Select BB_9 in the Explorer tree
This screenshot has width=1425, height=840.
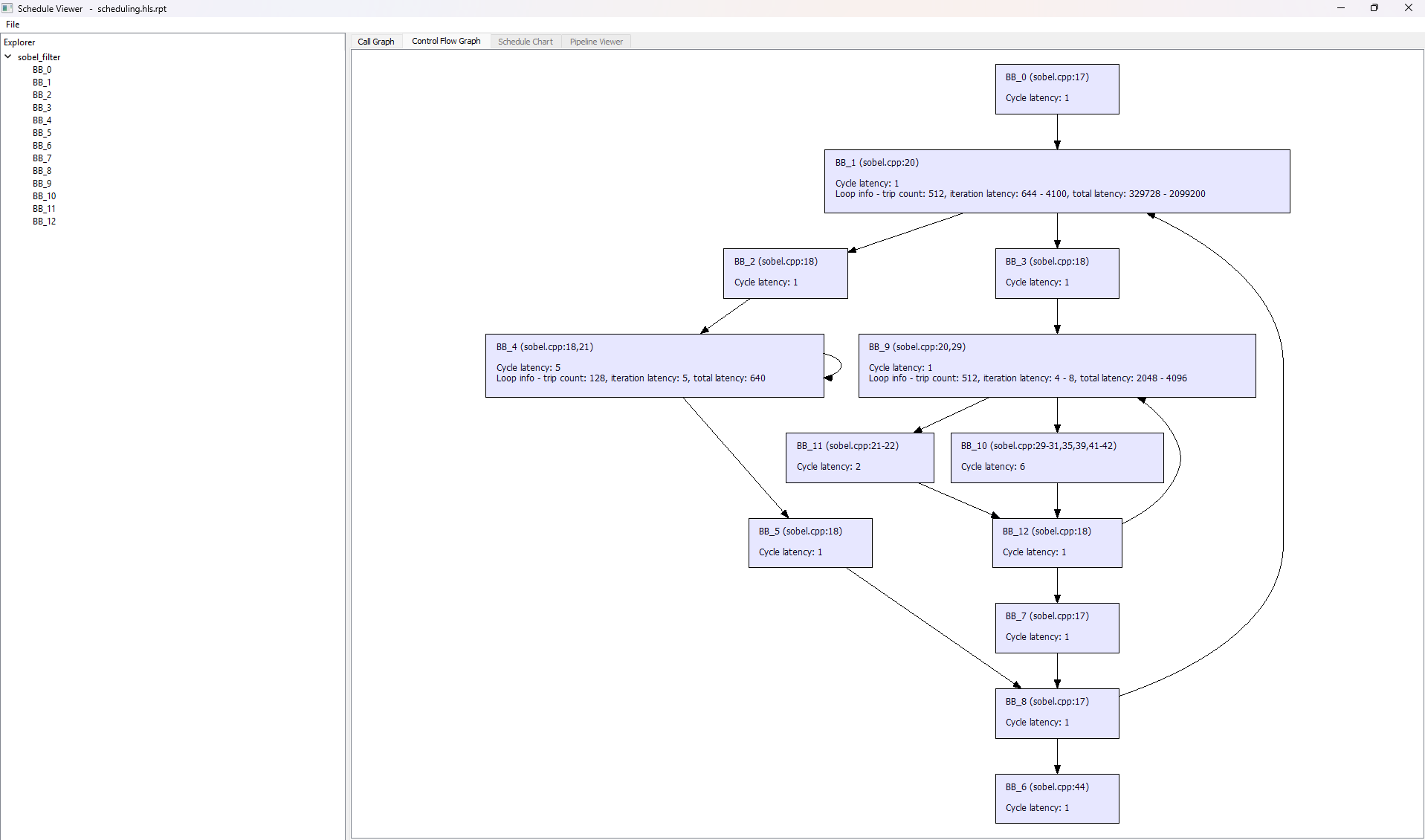(42, 184)
